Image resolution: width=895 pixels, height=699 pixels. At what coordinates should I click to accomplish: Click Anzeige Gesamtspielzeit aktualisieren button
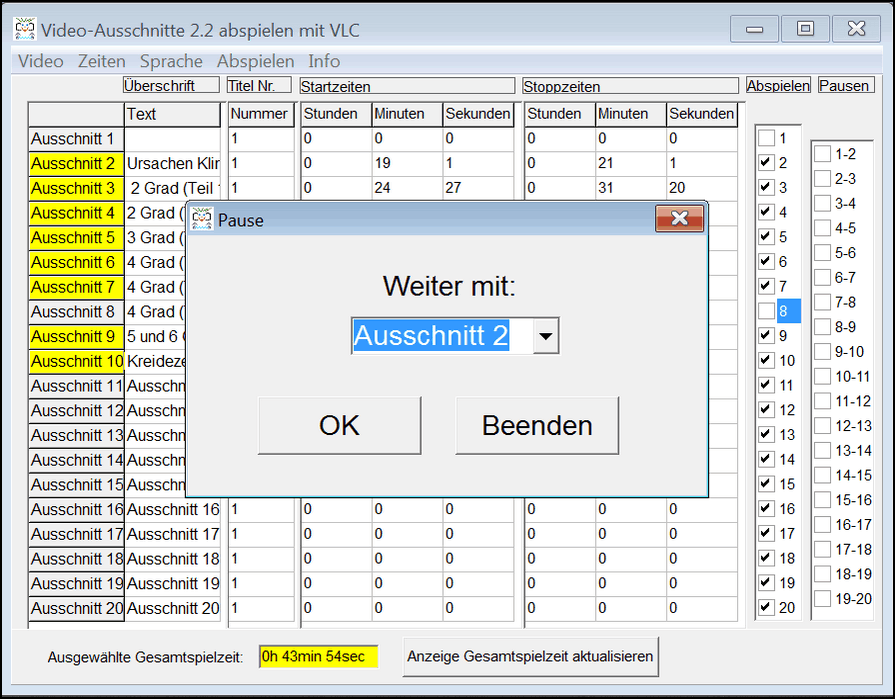click(x=530, y=657)
